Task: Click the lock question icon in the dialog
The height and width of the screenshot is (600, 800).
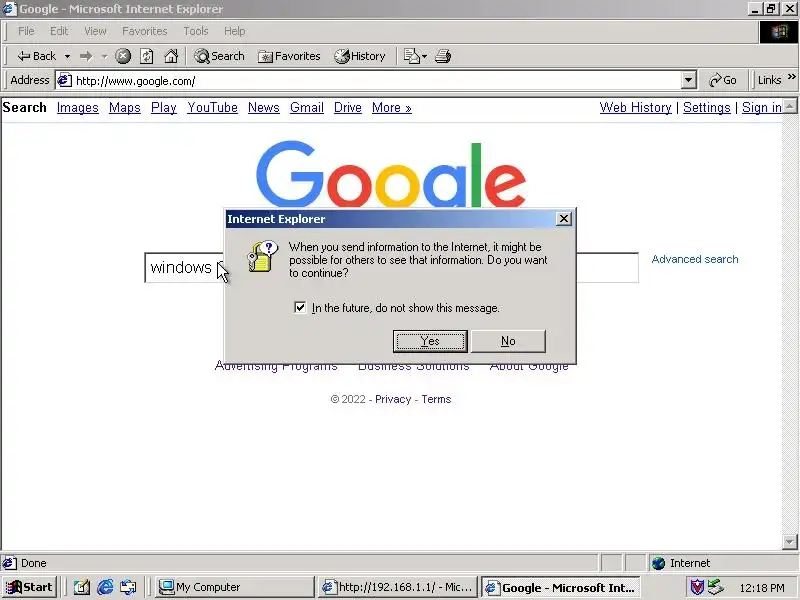Action: (x=262, y=256)
